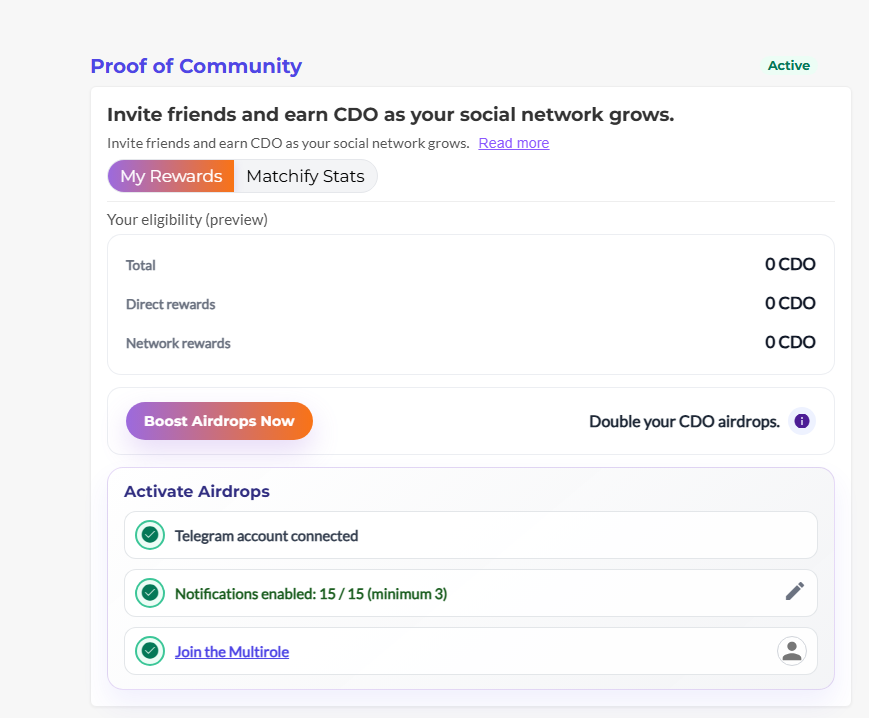
Task: Click the Proof of Community heading
Action: (x=196, y=66)
